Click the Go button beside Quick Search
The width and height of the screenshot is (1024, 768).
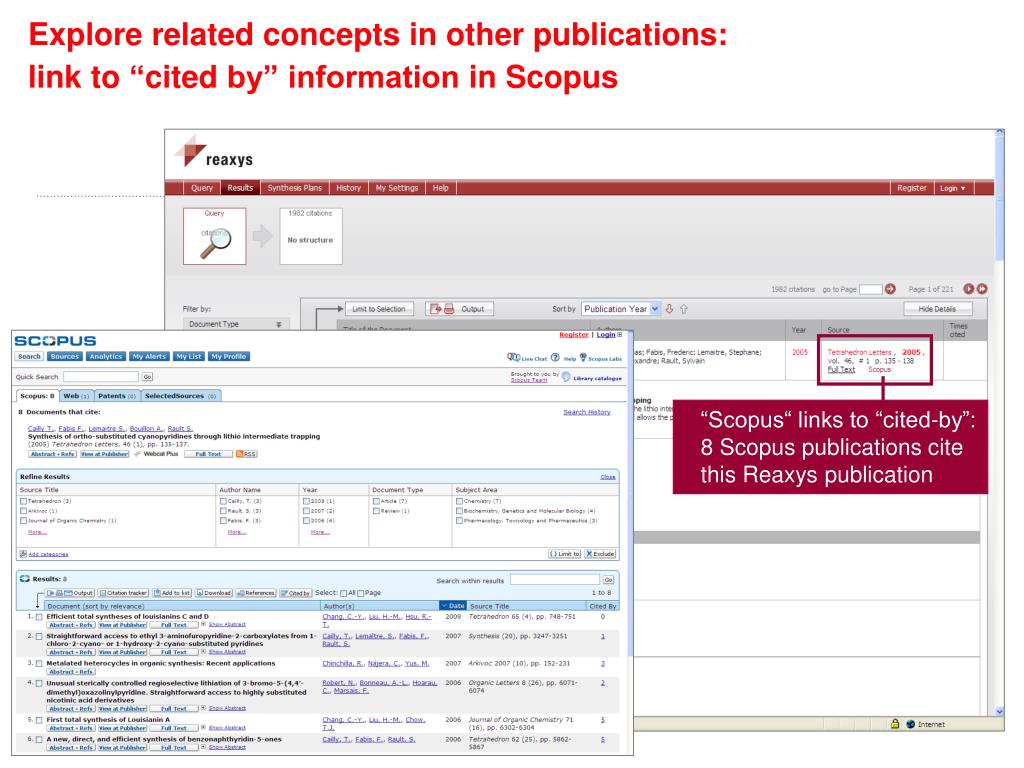click(x=148, y=377)
